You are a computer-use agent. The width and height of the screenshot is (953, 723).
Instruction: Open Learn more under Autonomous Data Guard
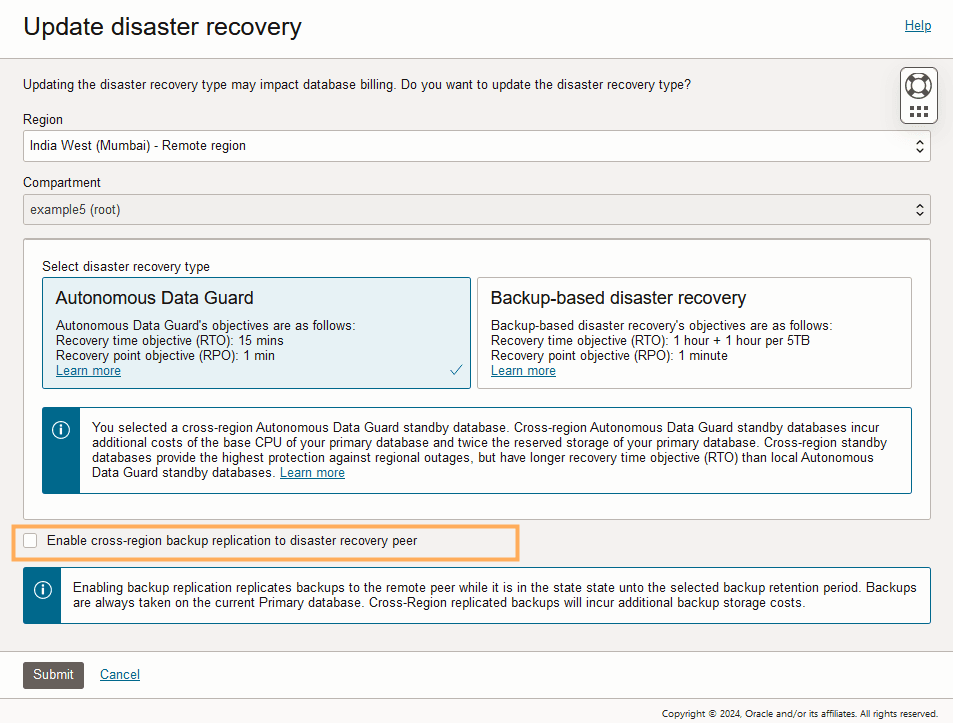click(x=88, y=371)
